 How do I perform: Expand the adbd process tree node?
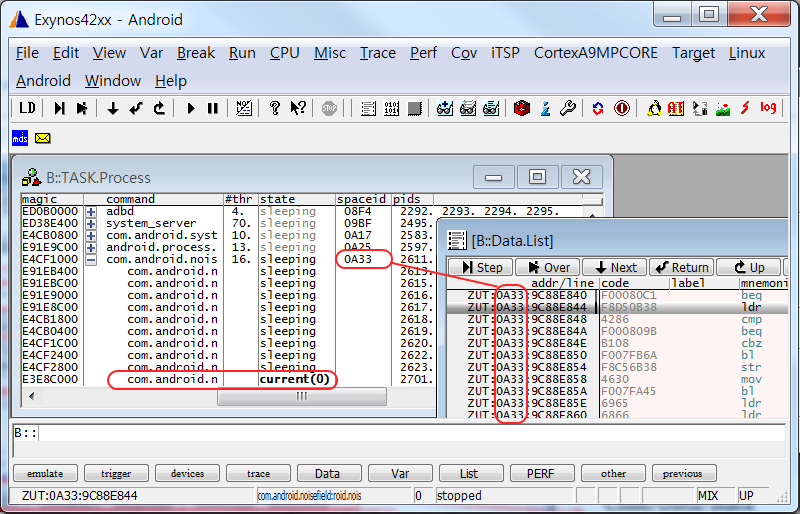[x=91, y=212]
